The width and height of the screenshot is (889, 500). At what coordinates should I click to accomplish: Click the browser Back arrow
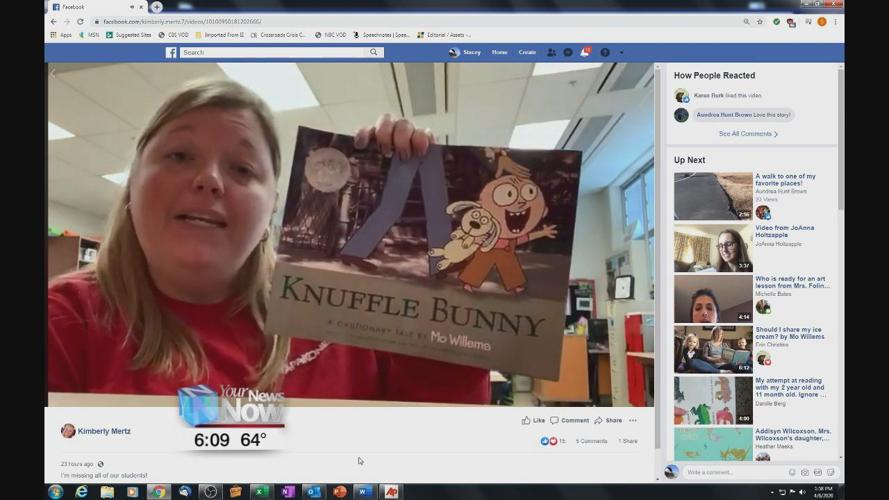click(54, 22)
